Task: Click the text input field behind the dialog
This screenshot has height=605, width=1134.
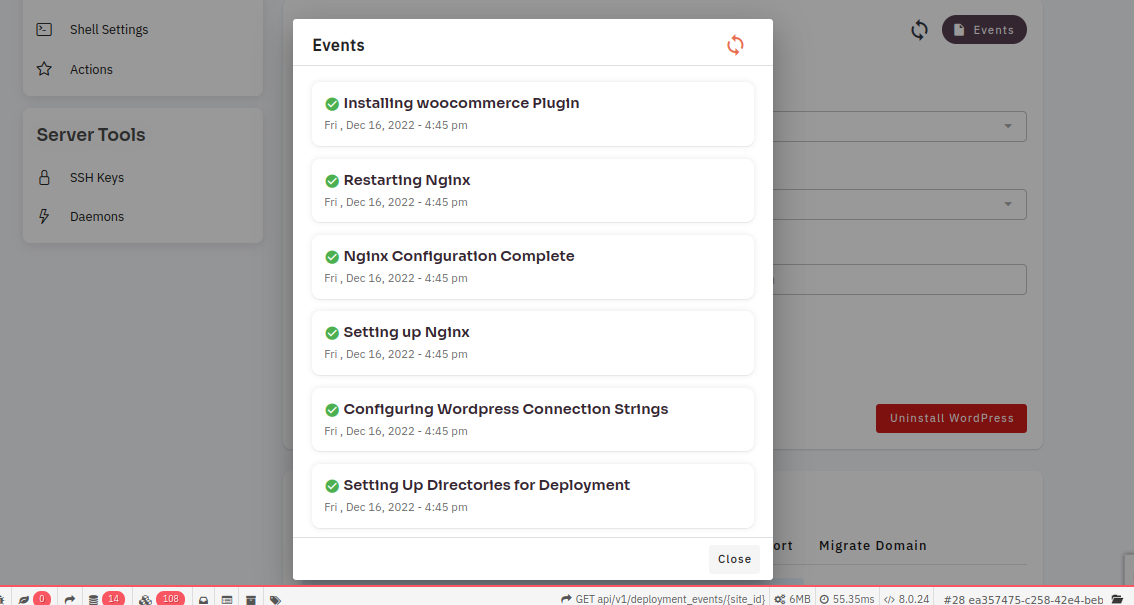Action: pyautogui.click(x=900, y=280)
